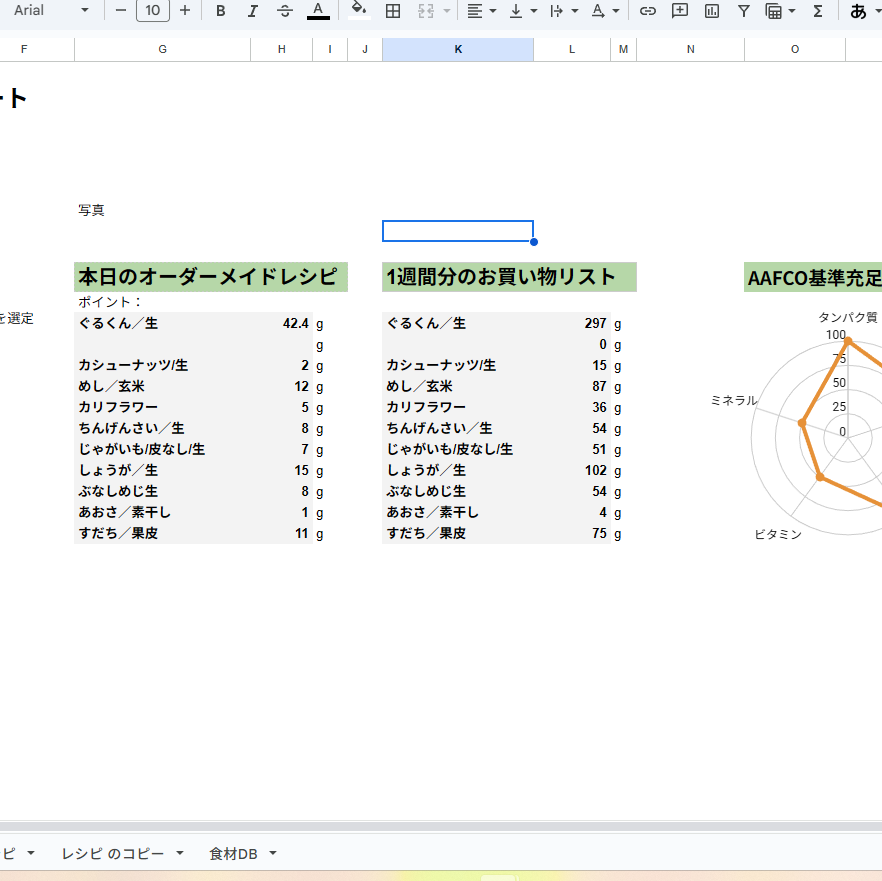Toggle bold formatting

(x=220, y=11)
